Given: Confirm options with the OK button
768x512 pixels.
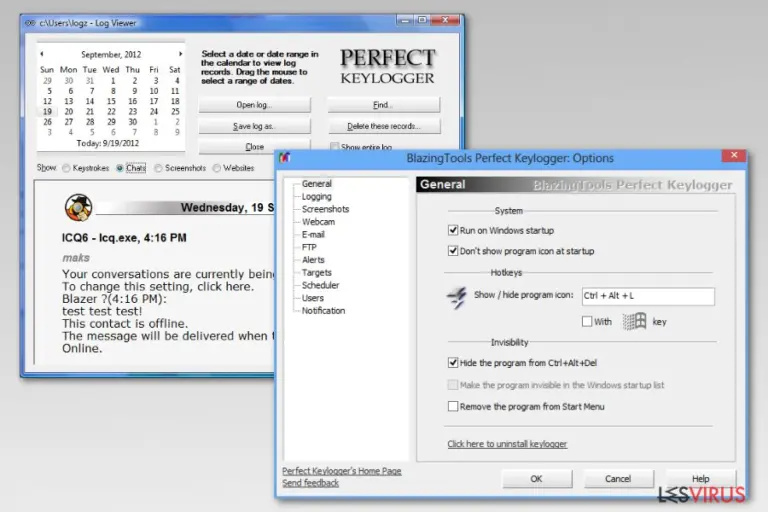Looking at the screenshot, I should click(x=537, y=478).
